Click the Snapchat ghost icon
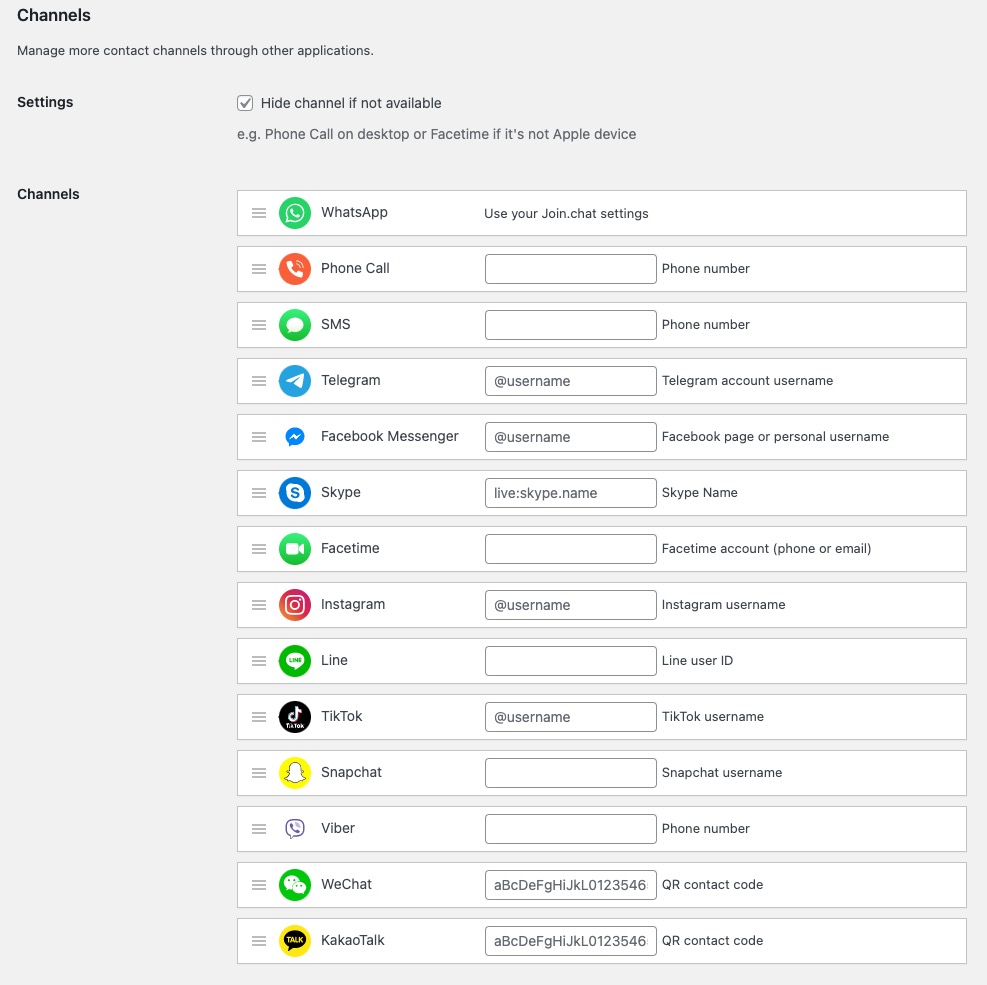The image size is (987, 985). 294,773
